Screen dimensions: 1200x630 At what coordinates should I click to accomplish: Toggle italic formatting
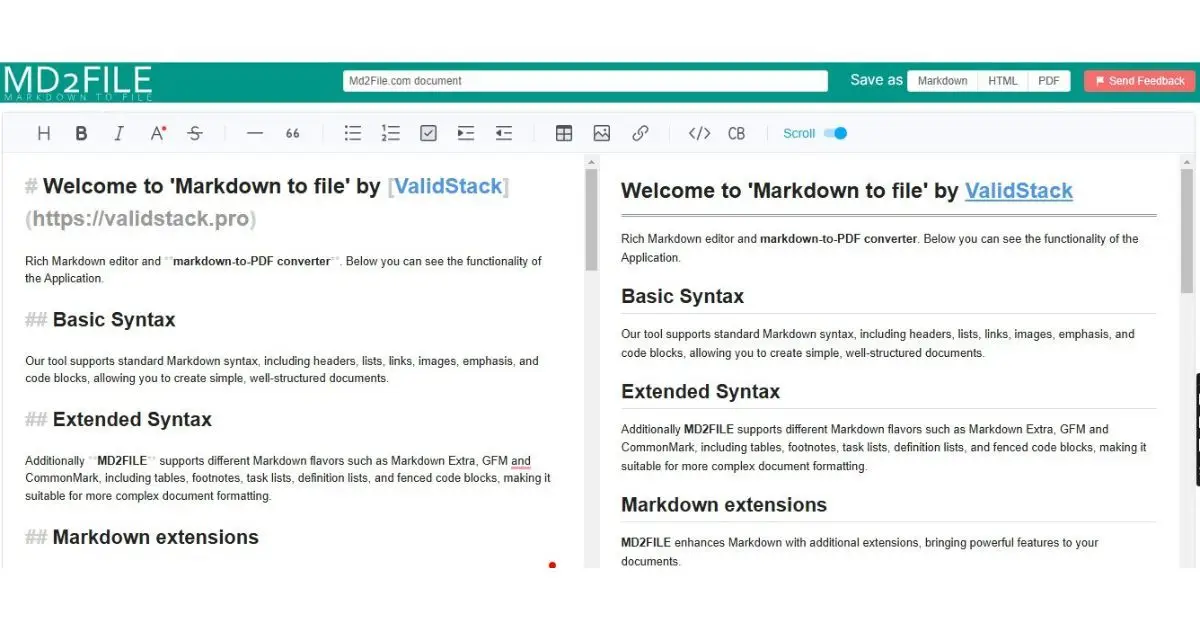[x=119, y=132]
